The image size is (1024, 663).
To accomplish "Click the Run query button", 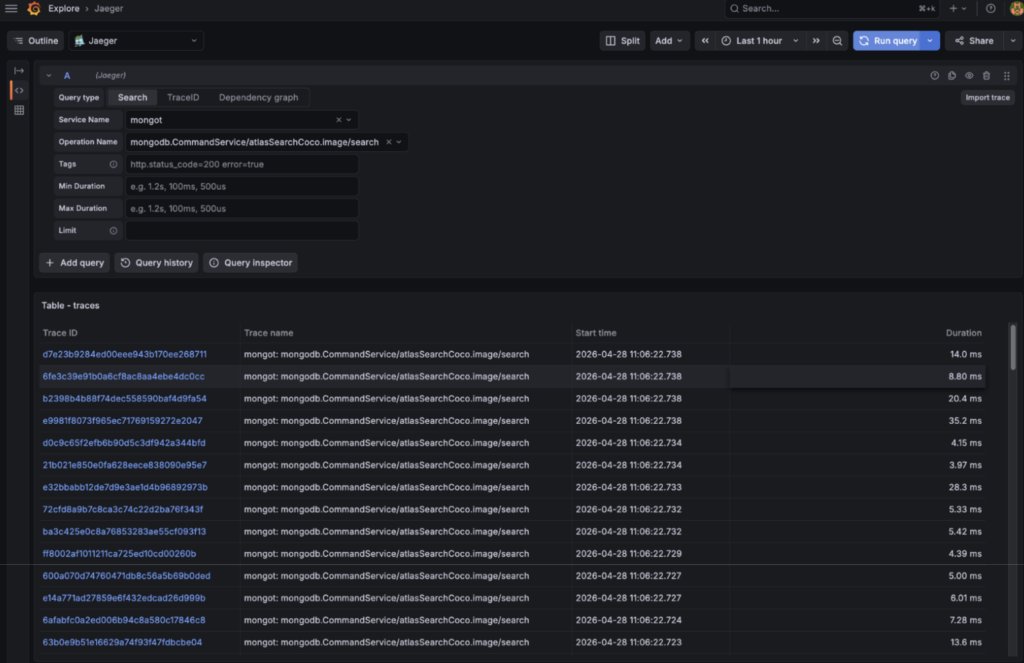I will coord(887,40).
